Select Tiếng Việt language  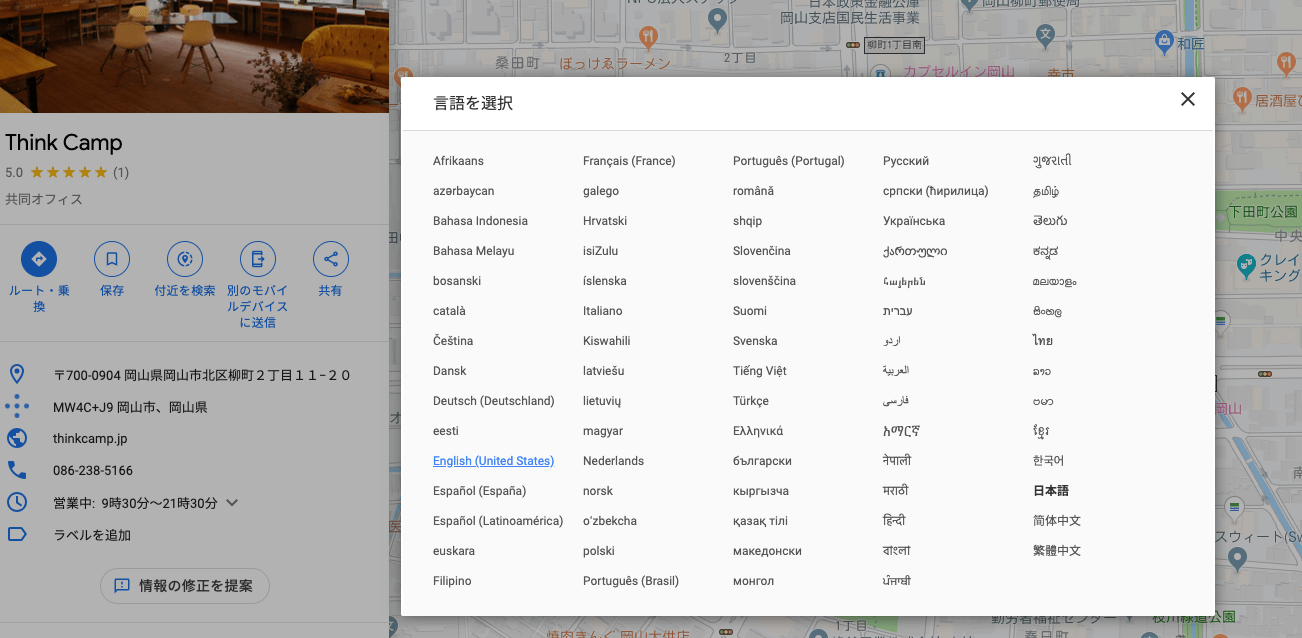760,371
